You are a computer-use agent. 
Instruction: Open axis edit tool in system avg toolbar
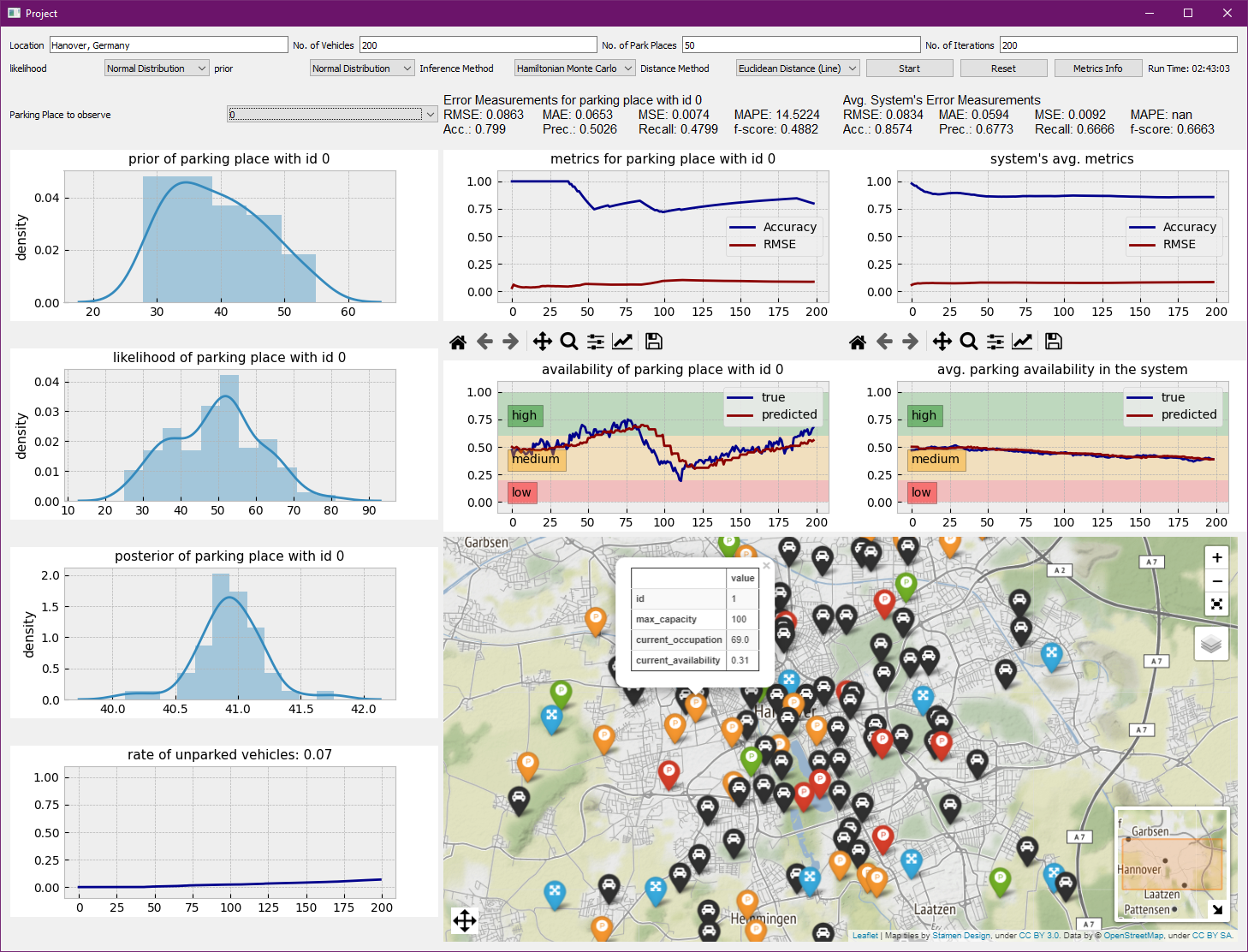[1022, 342]
